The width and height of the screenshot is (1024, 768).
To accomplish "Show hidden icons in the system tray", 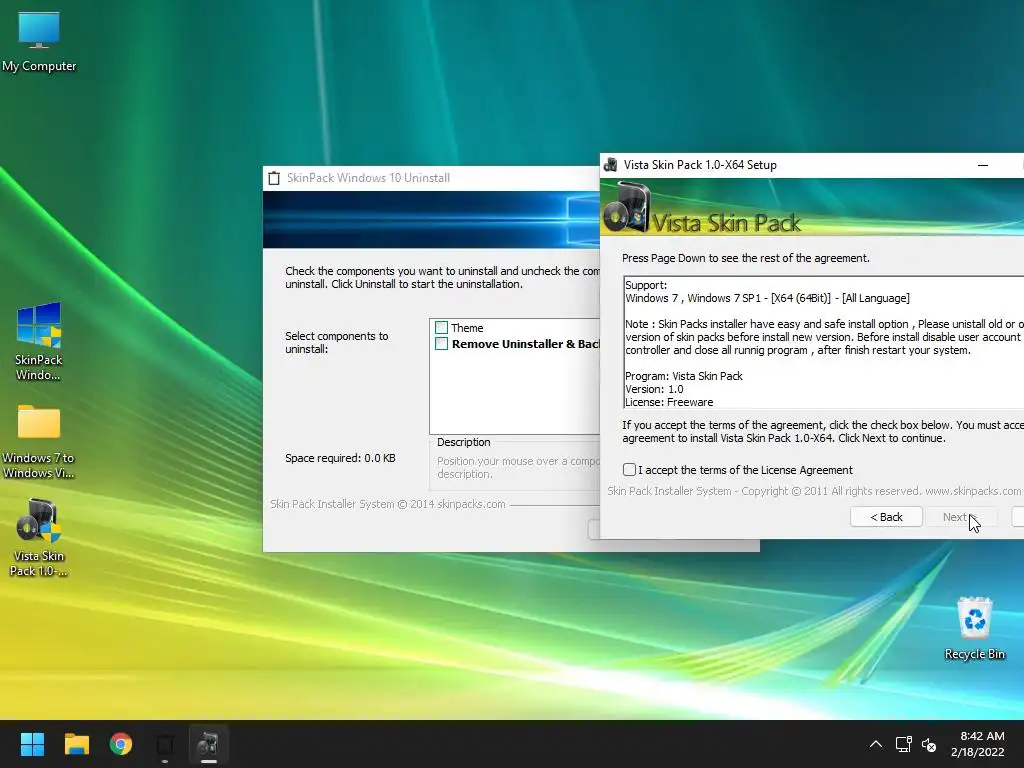I will click(876, 744).
